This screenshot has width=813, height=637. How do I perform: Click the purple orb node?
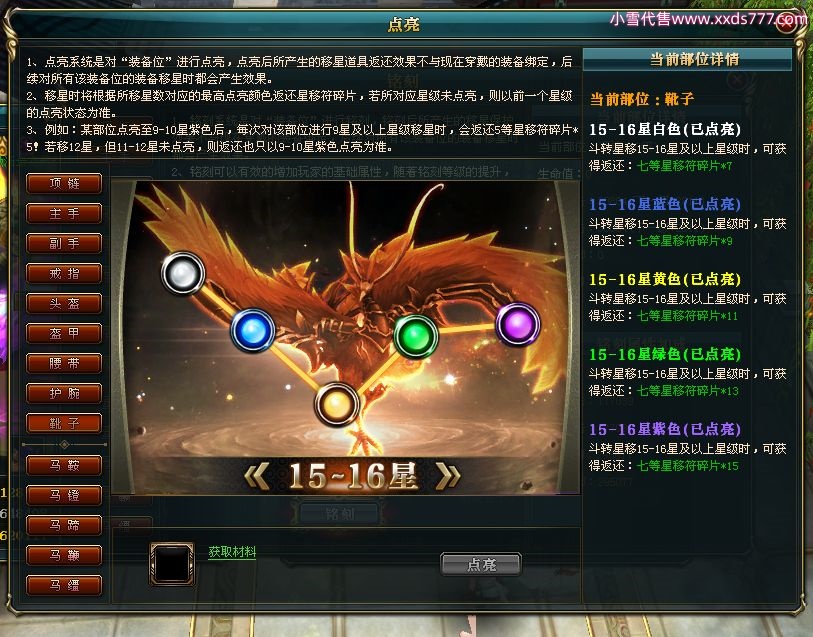(x=518, y=324)
